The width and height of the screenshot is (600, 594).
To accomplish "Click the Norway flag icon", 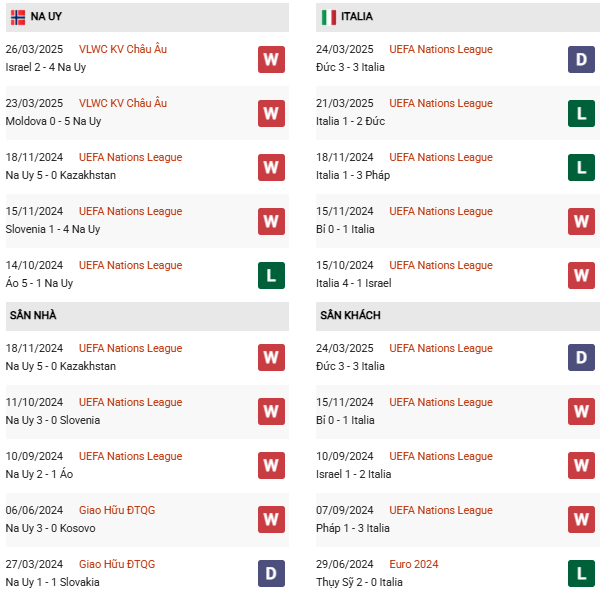I will coord(18,17).
